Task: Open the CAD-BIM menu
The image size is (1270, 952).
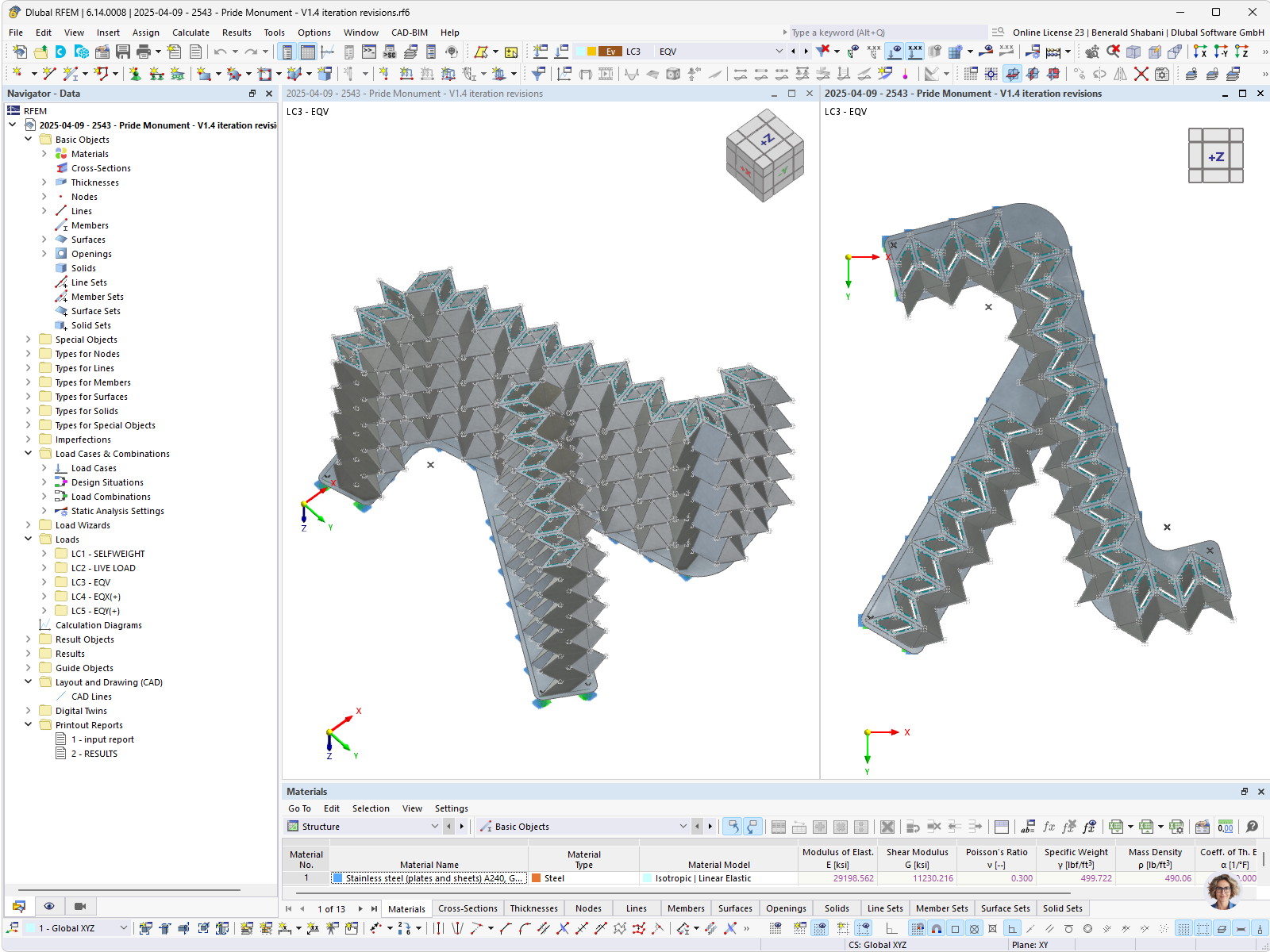Action: [410, 33]
